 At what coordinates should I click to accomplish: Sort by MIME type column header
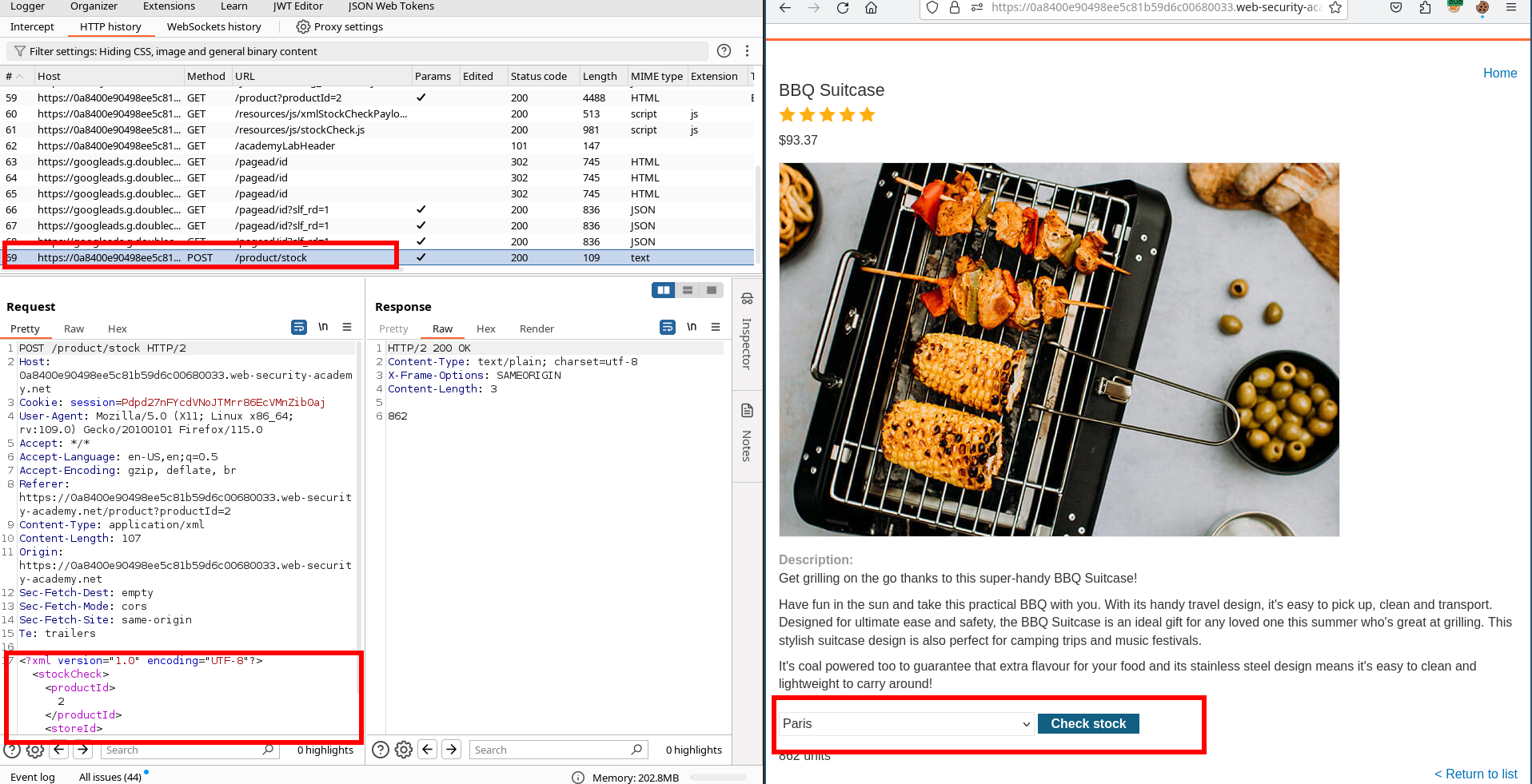(656, 76)
